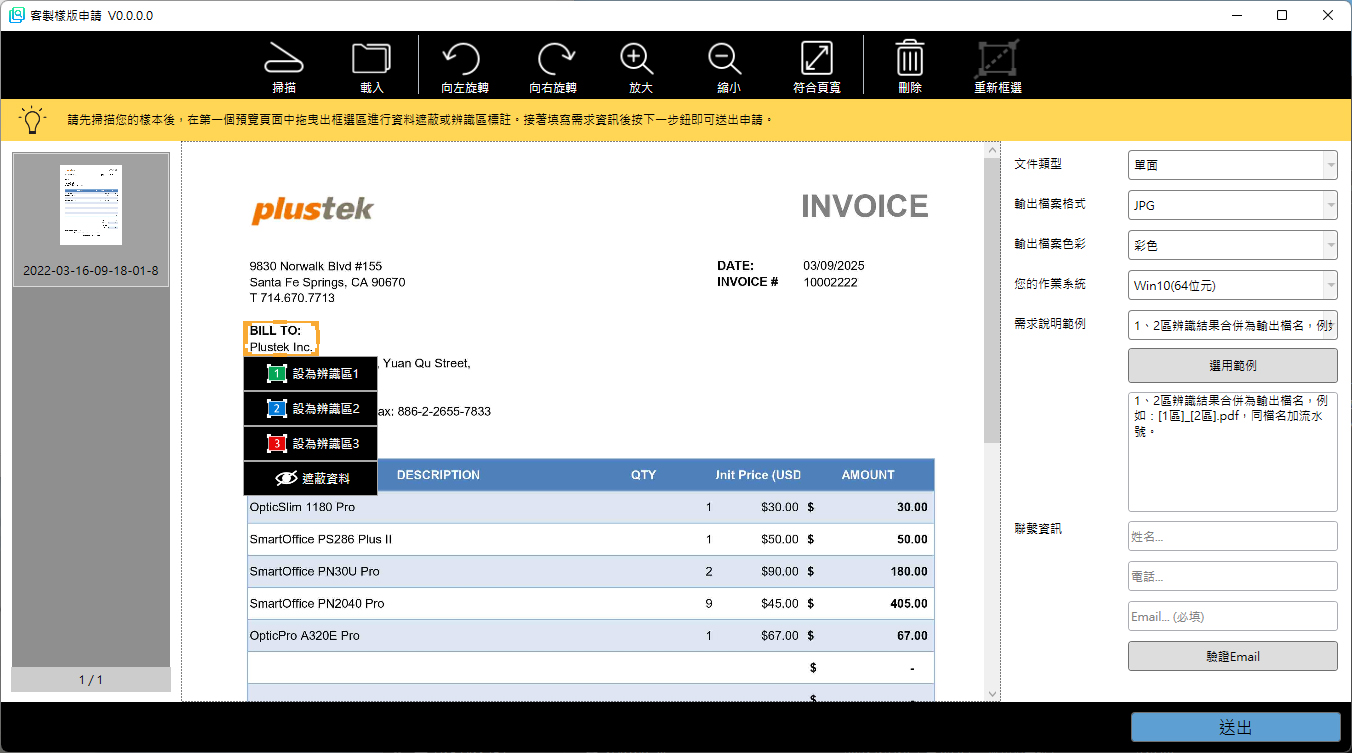1352x753 pixels.
Task: Click the DESCRIPTION column header
Action: 438,475
